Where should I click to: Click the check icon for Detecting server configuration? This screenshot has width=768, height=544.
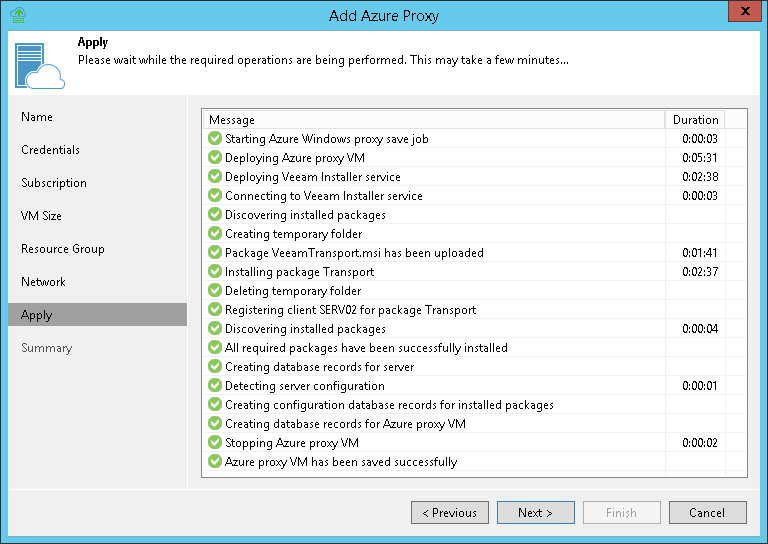pyautogui.click(x=215, y=386)
